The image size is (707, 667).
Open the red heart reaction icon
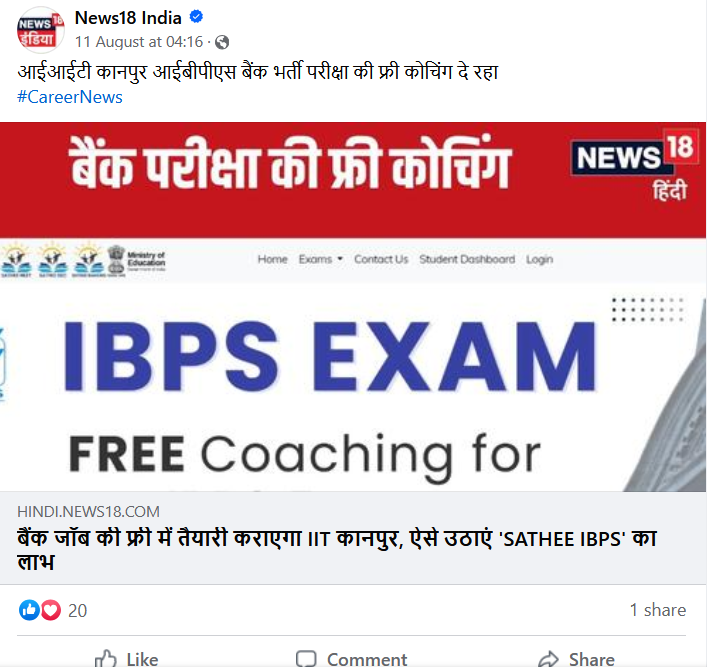(x=51, y=610)
